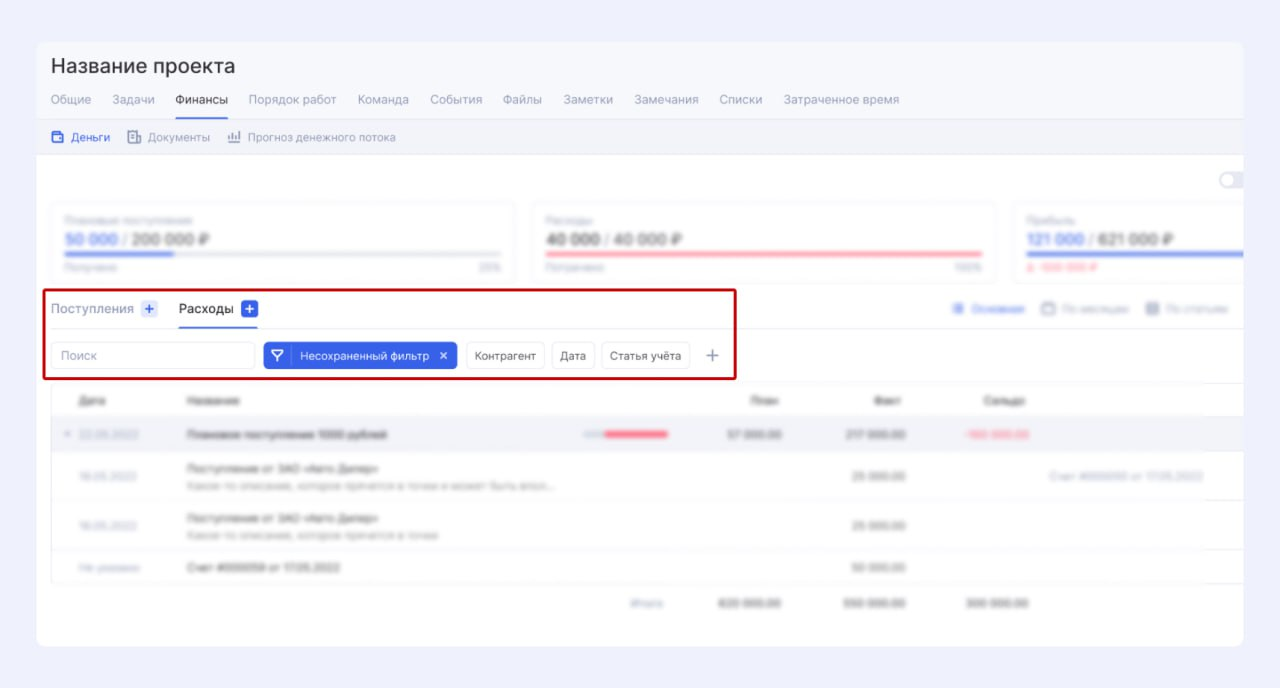This screenshot has width=1280, height=688.
Task: Switch to the По месяцам view
Action: (x=1085, y=309)
